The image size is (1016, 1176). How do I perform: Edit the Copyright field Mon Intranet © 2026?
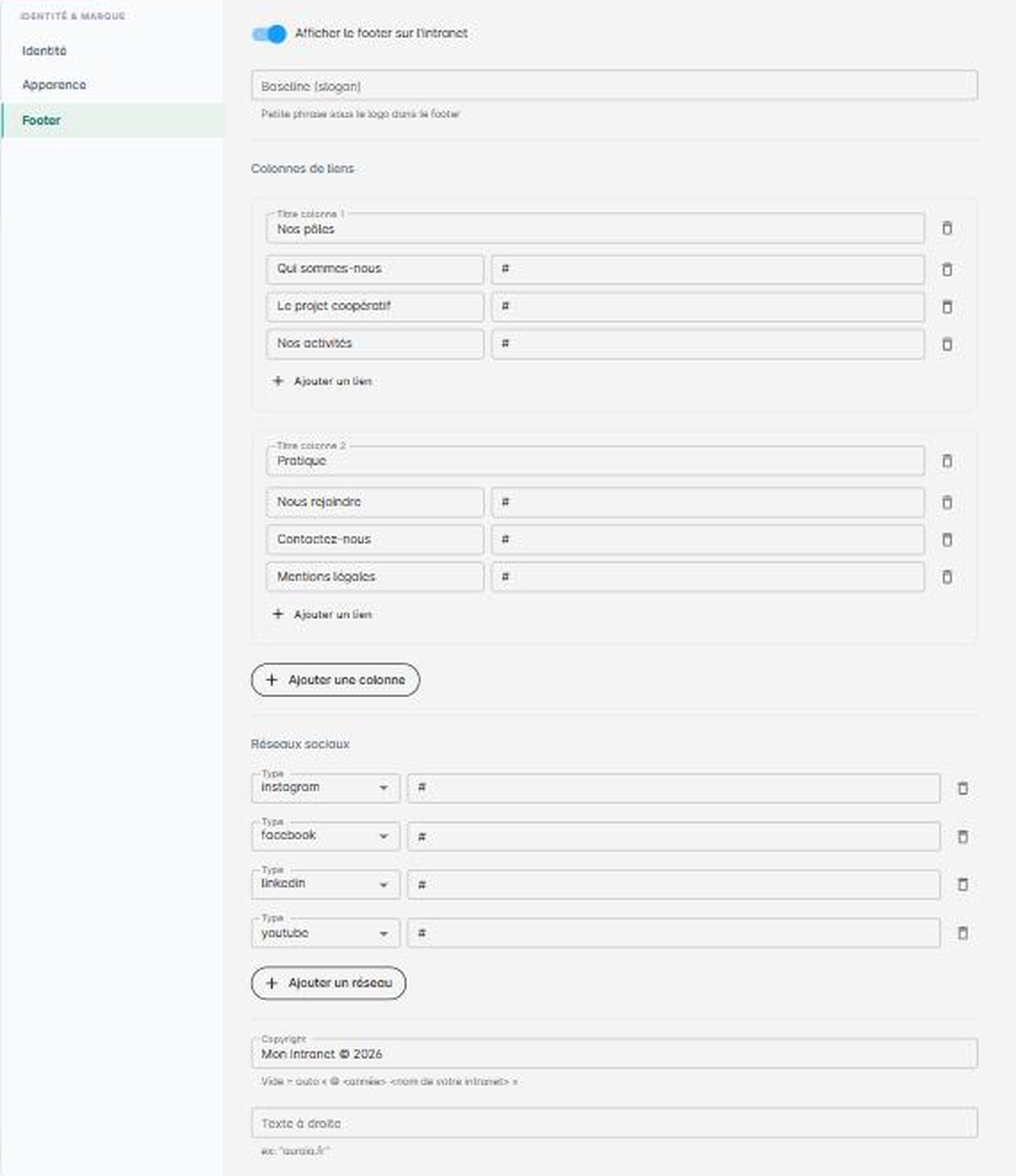point(614,1054)
